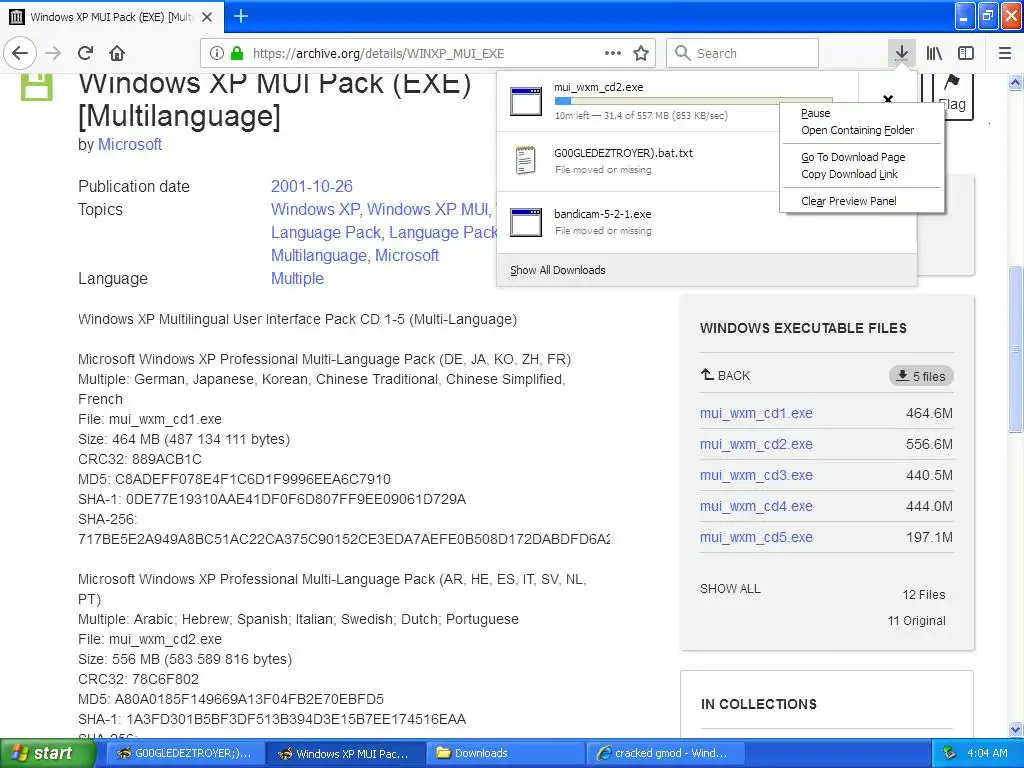Switch to Downloads folder taskbar button

click(505, 753)
